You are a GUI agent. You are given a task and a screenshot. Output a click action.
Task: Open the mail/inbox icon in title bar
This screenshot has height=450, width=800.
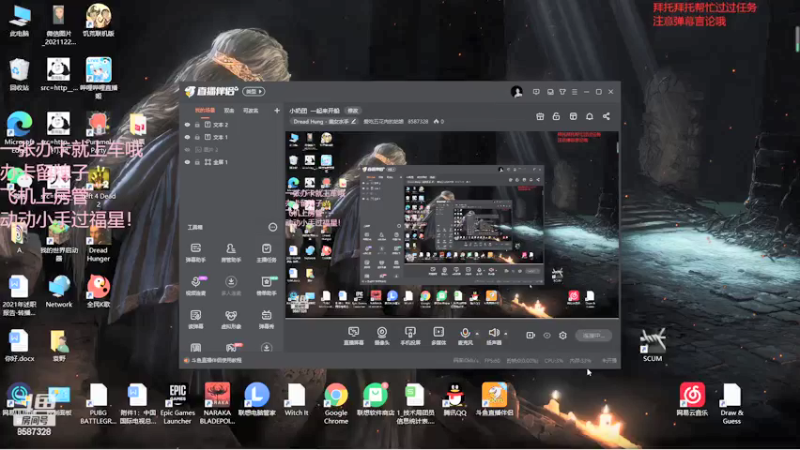[x=550, y=92]
